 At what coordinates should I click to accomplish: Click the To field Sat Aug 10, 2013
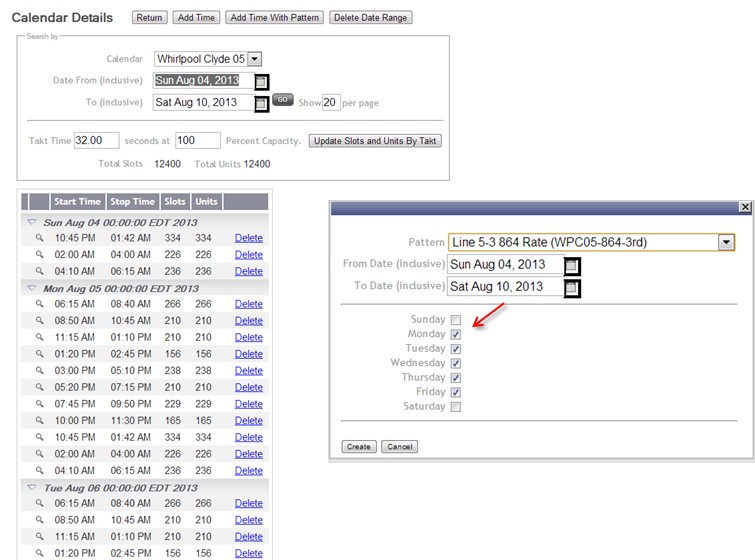(x=204, y=103)
